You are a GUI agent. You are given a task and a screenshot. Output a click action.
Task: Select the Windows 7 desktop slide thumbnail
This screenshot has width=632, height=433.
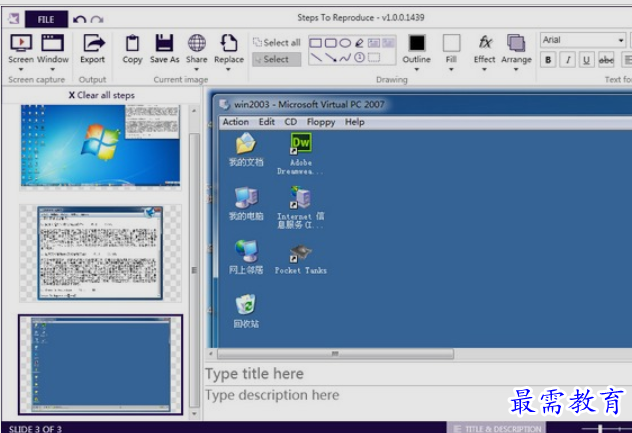click(x=100, y=146)
